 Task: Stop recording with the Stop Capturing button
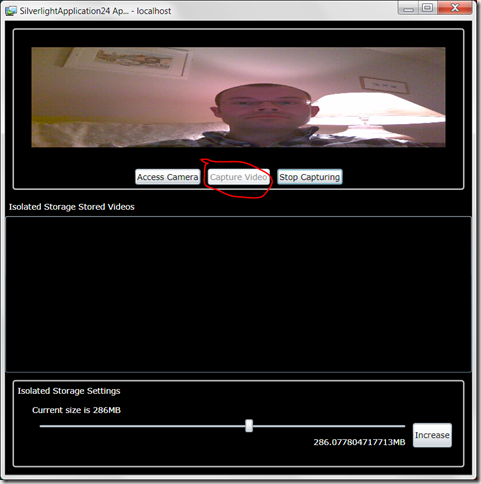coord(310,177)
